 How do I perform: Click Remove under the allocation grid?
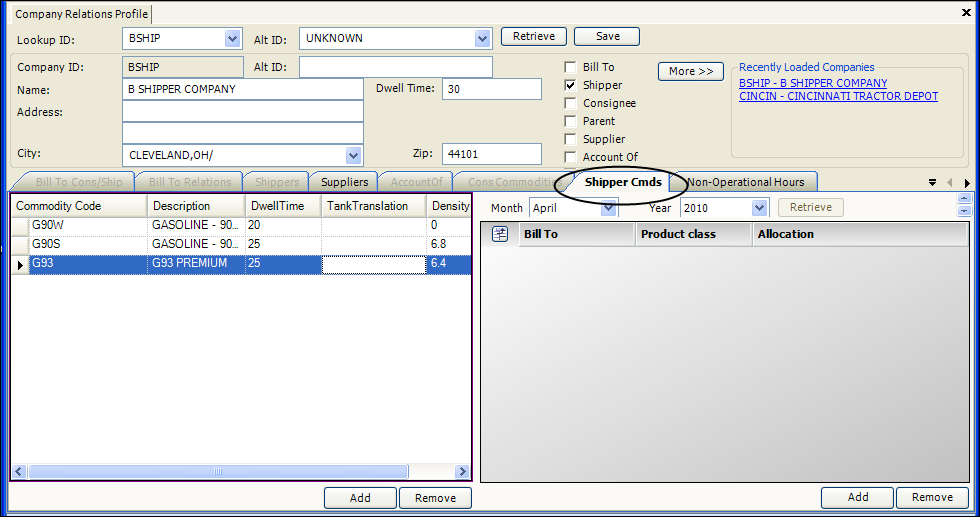932,497
